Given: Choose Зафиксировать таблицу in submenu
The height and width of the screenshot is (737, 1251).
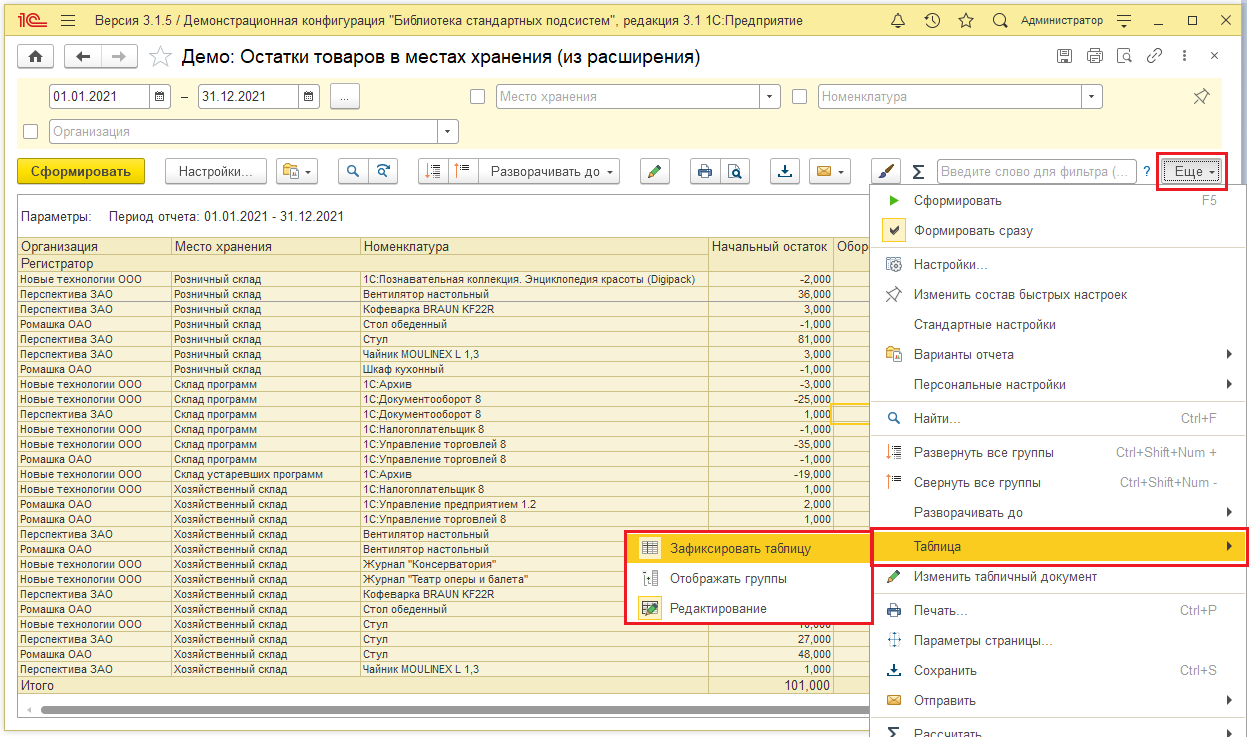Looking at the screenshot, I should pos(749,548).
